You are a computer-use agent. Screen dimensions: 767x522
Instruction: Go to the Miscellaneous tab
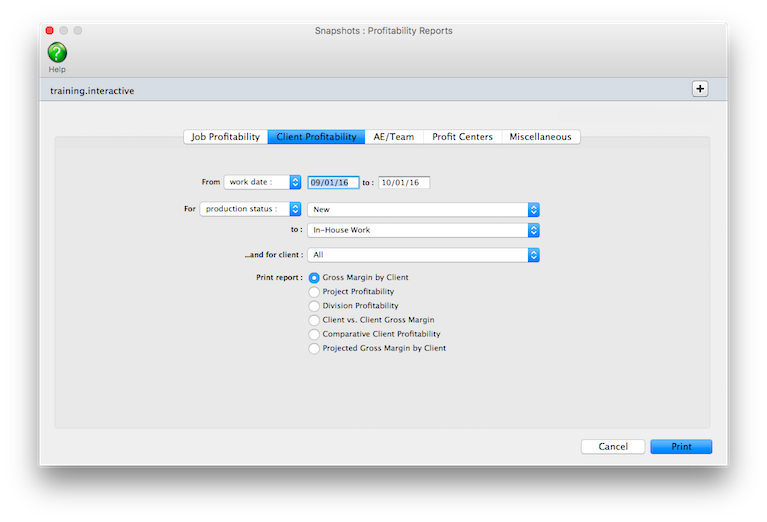[x=540, y=137]
